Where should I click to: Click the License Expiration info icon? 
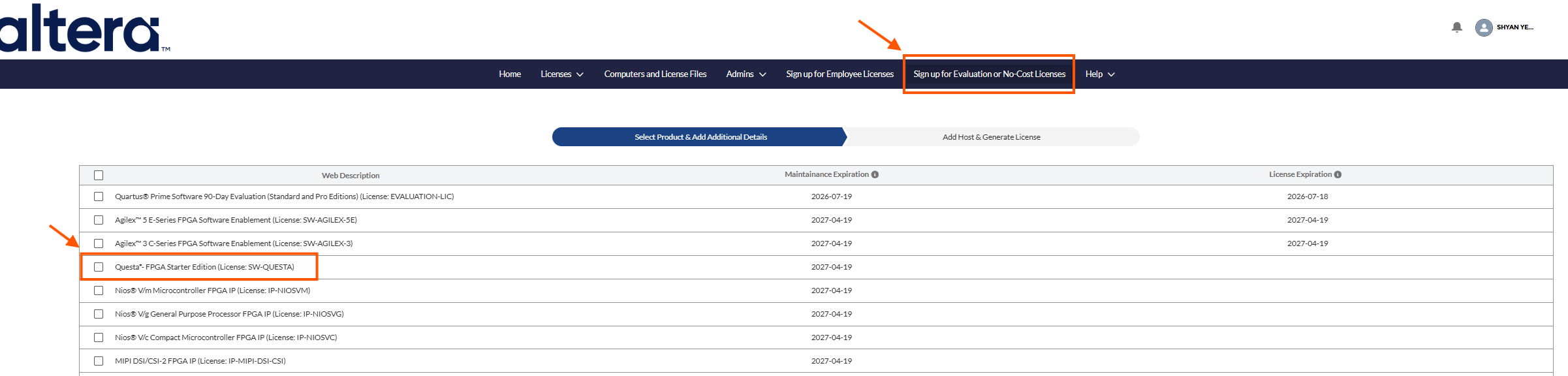[x=1338, y=174]
